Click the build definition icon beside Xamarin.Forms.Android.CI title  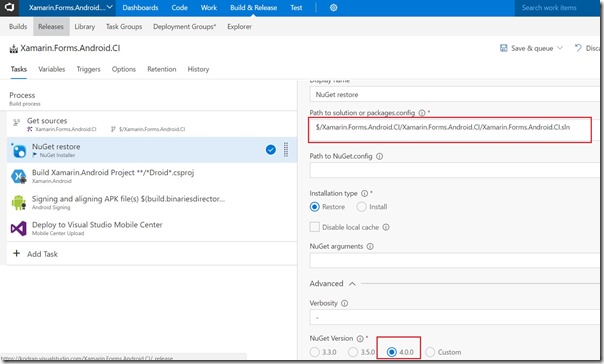[x=13, y=49]
